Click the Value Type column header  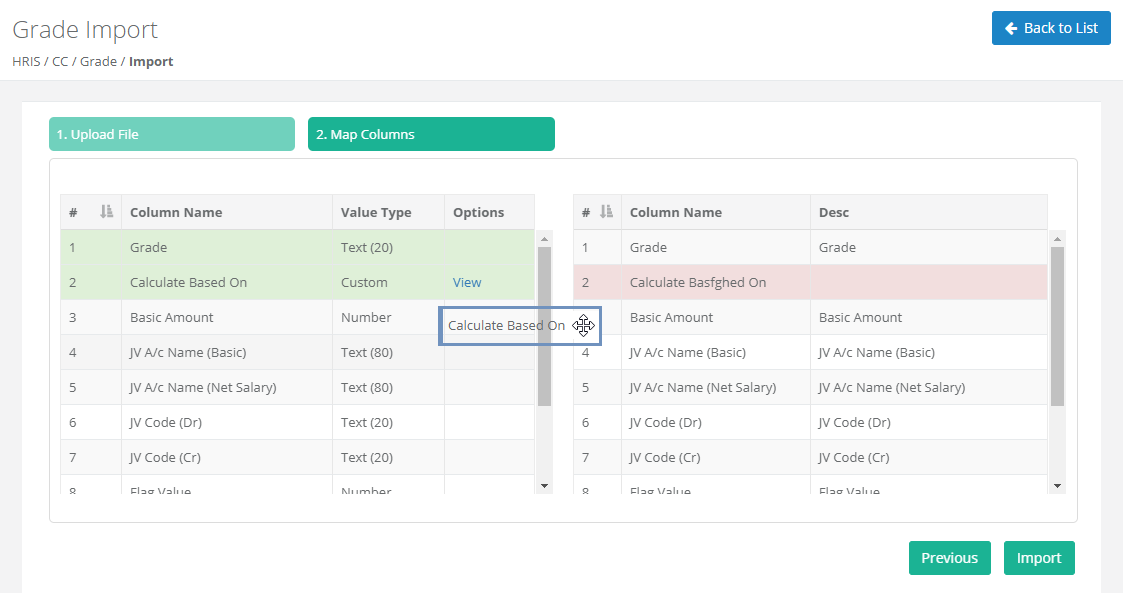coord(376,212)
